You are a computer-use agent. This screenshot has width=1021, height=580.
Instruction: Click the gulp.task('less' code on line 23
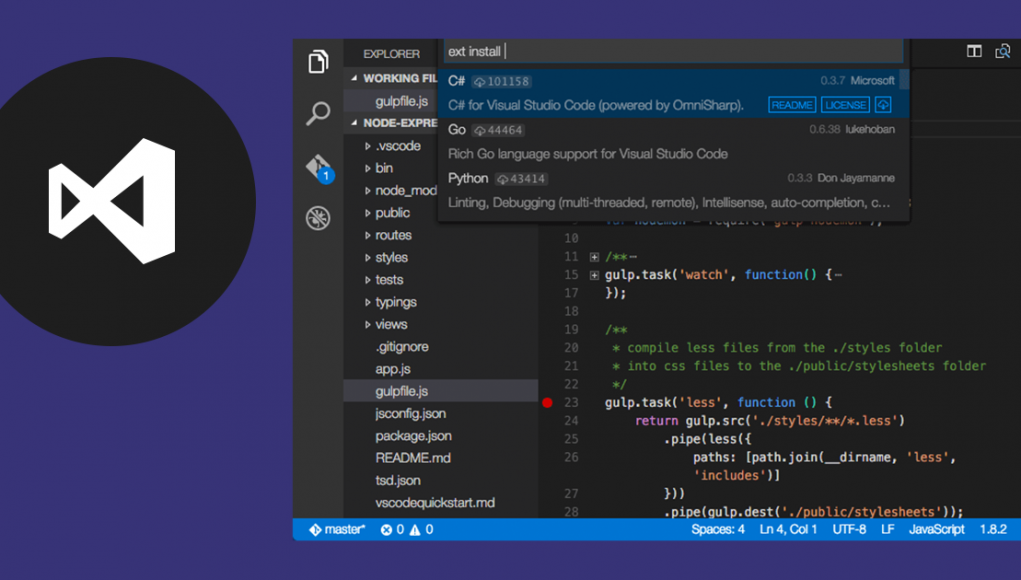[x=718, y=403]
